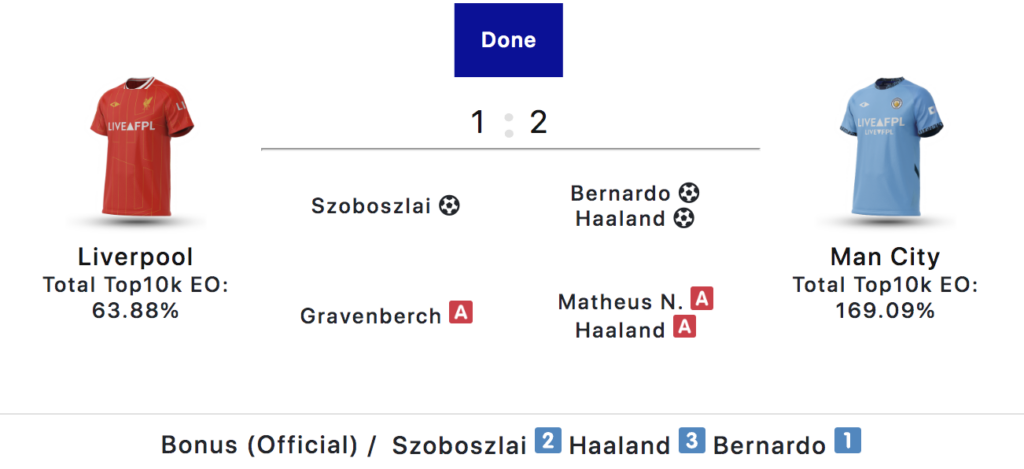
Task: Click Haaland's red assist badge
Action: (x=684, y=327)
